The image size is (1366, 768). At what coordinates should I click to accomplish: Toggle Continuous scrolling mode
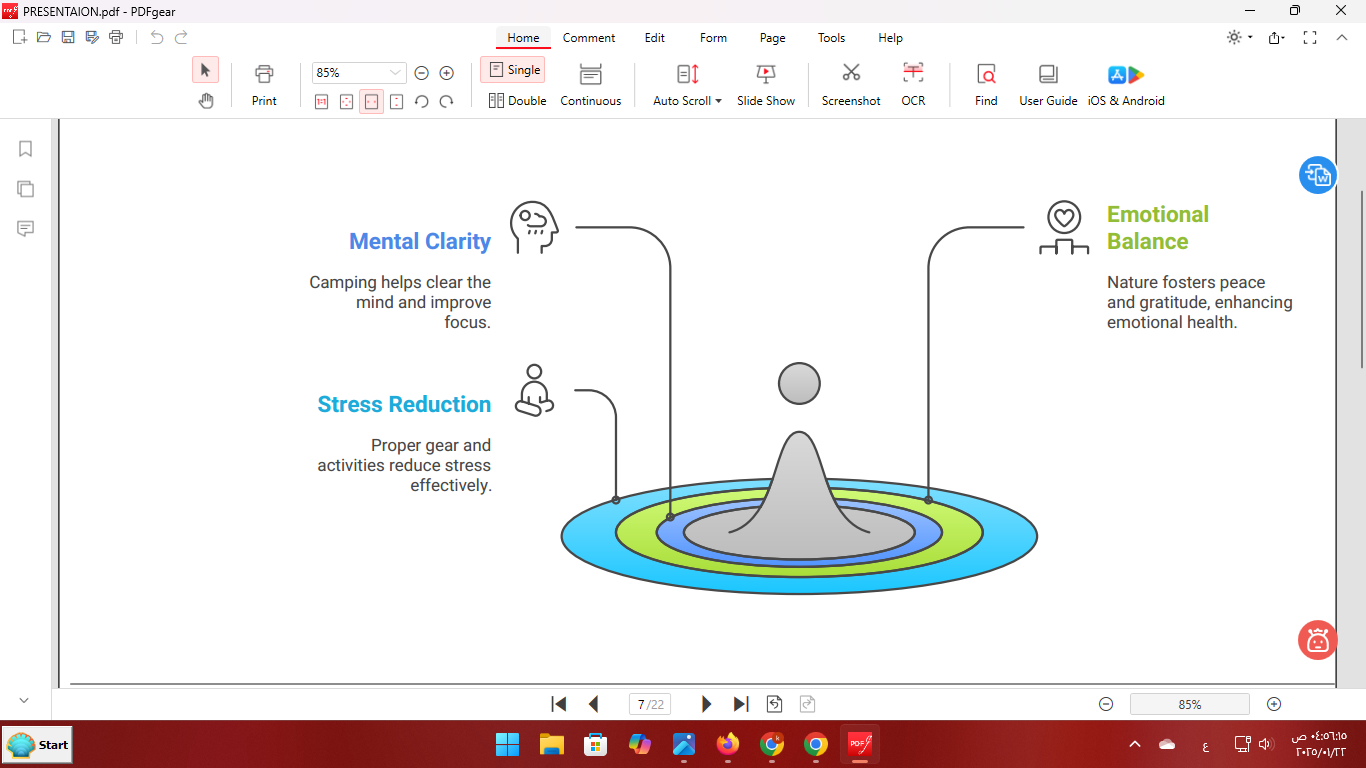(590, 84)
